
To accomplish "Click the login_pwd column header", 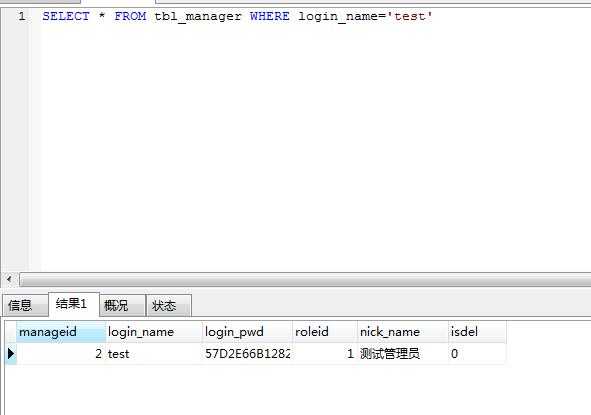I will (247, 332).
